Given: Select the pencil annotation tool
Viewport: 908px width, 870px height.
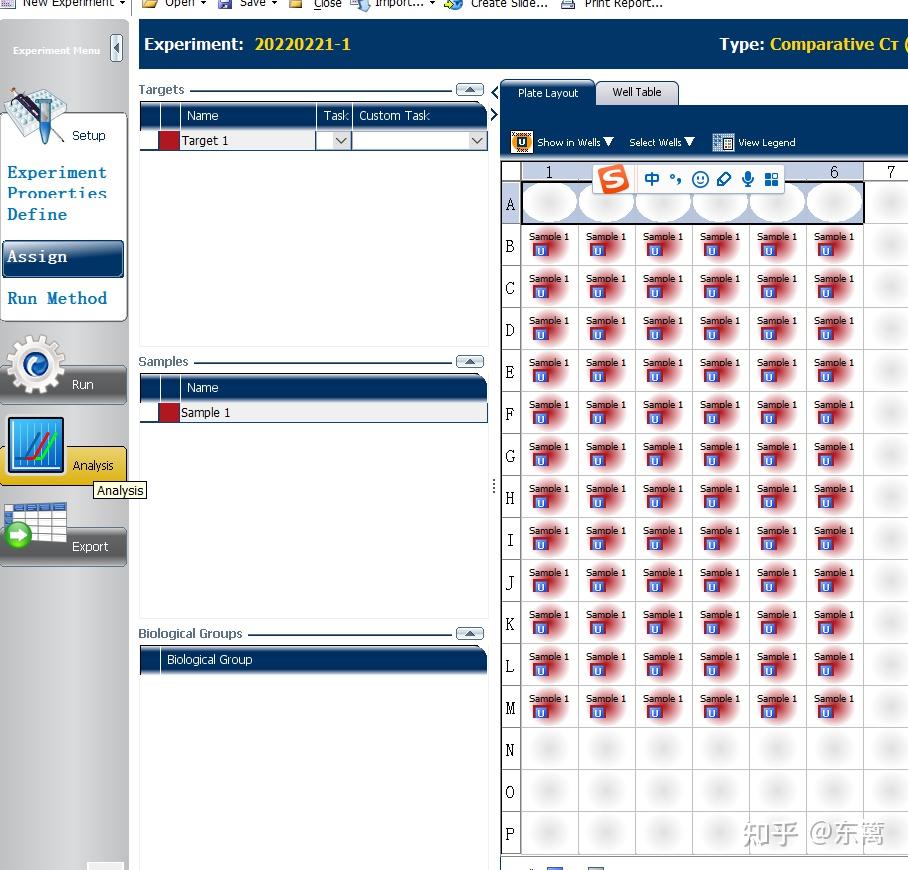Looking at the screenshot, I should click(723, 178).
